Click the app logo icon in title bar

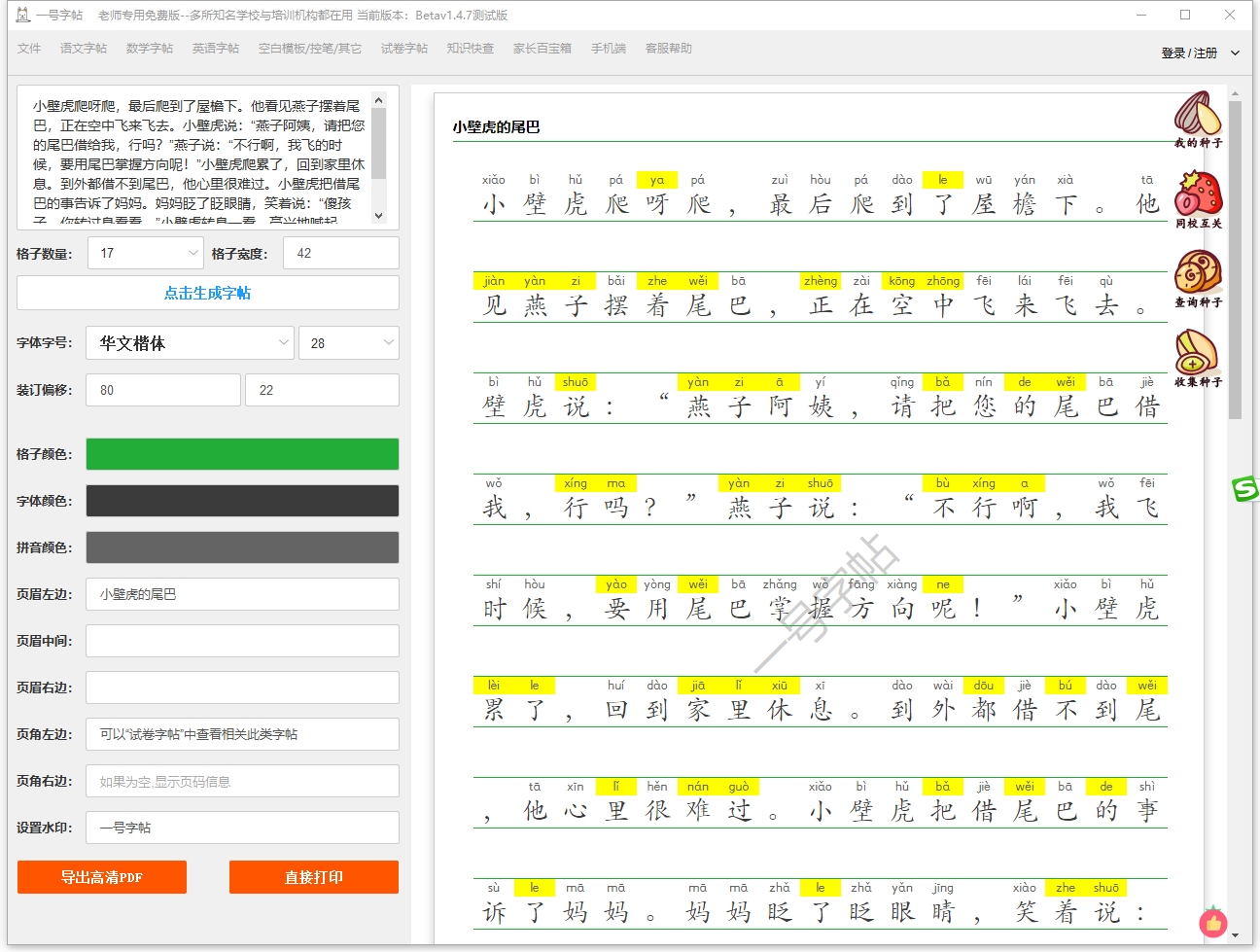point(22,15)
